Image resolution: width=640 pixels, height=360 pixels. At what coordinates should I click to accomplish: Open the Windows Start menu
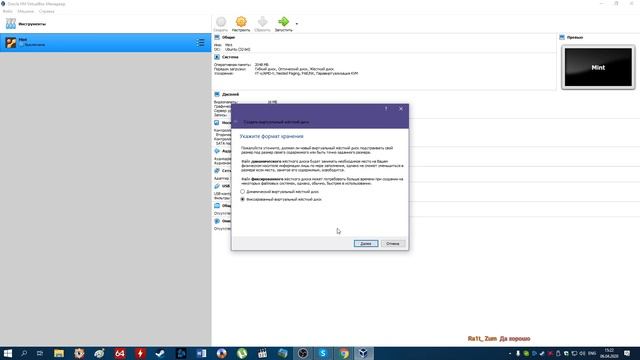pyautogui.click(x=8, y=353)
